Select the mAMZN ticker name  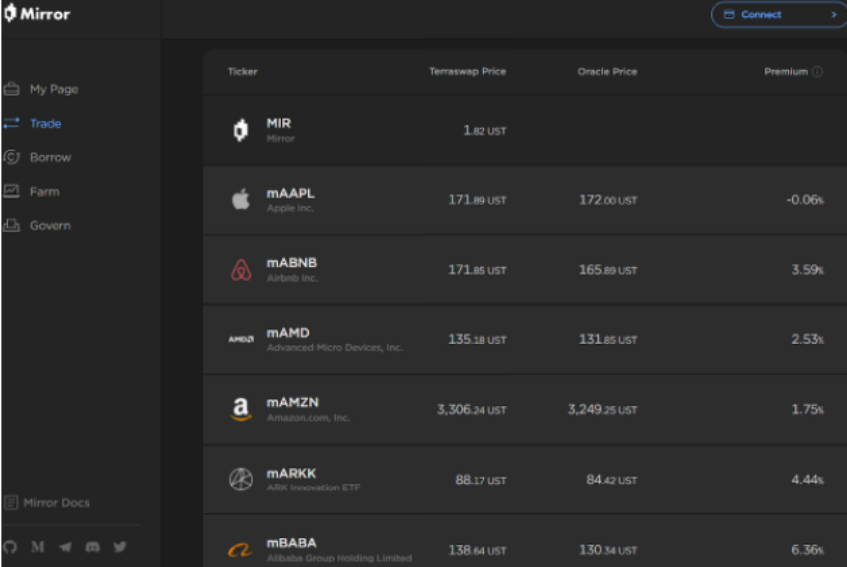(293, 403)
